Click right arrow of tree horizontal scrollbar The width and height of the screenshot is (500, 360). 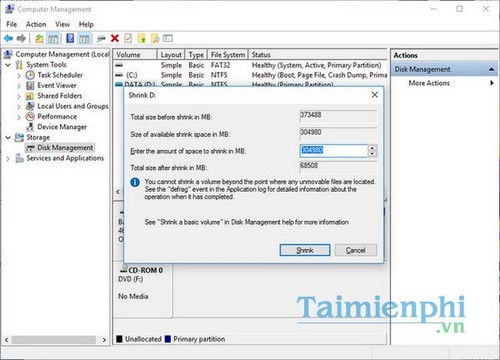coord(104,340)
